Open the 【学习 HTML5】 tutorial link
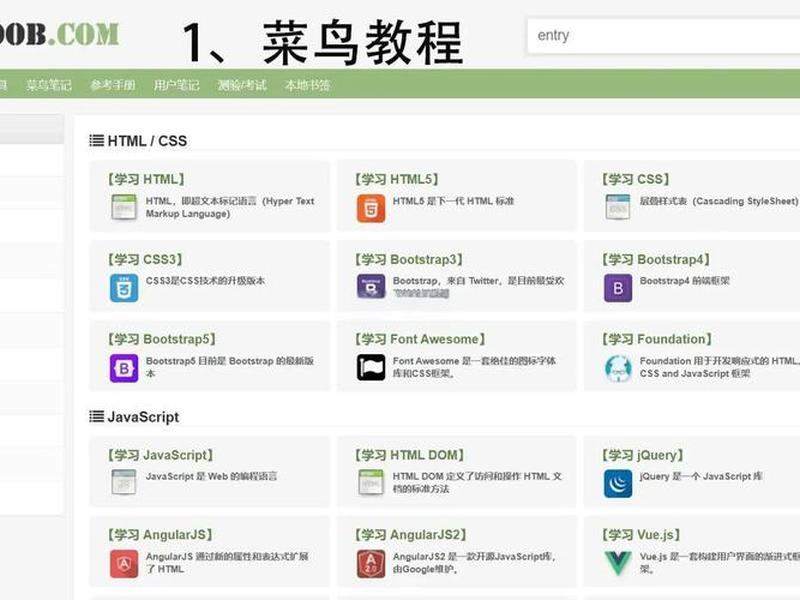This screenshot has height=600, width=800. click(396, 179)
